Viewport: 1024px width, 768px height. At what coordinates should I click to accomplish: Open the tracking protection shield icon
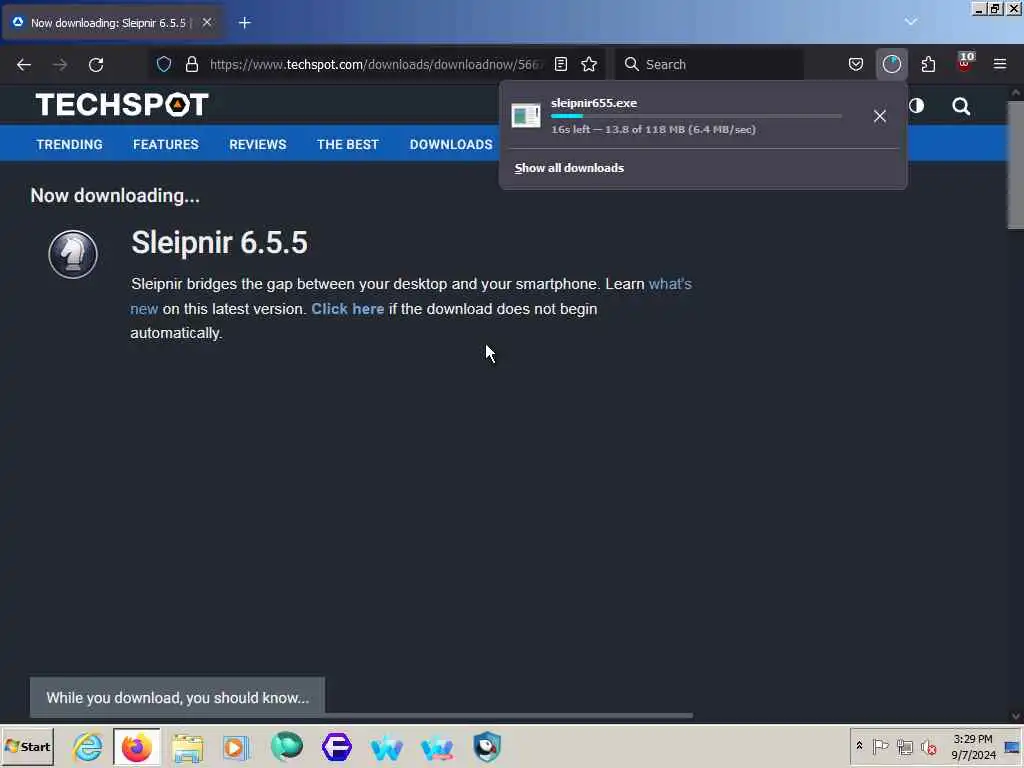(x=164, y=64)
